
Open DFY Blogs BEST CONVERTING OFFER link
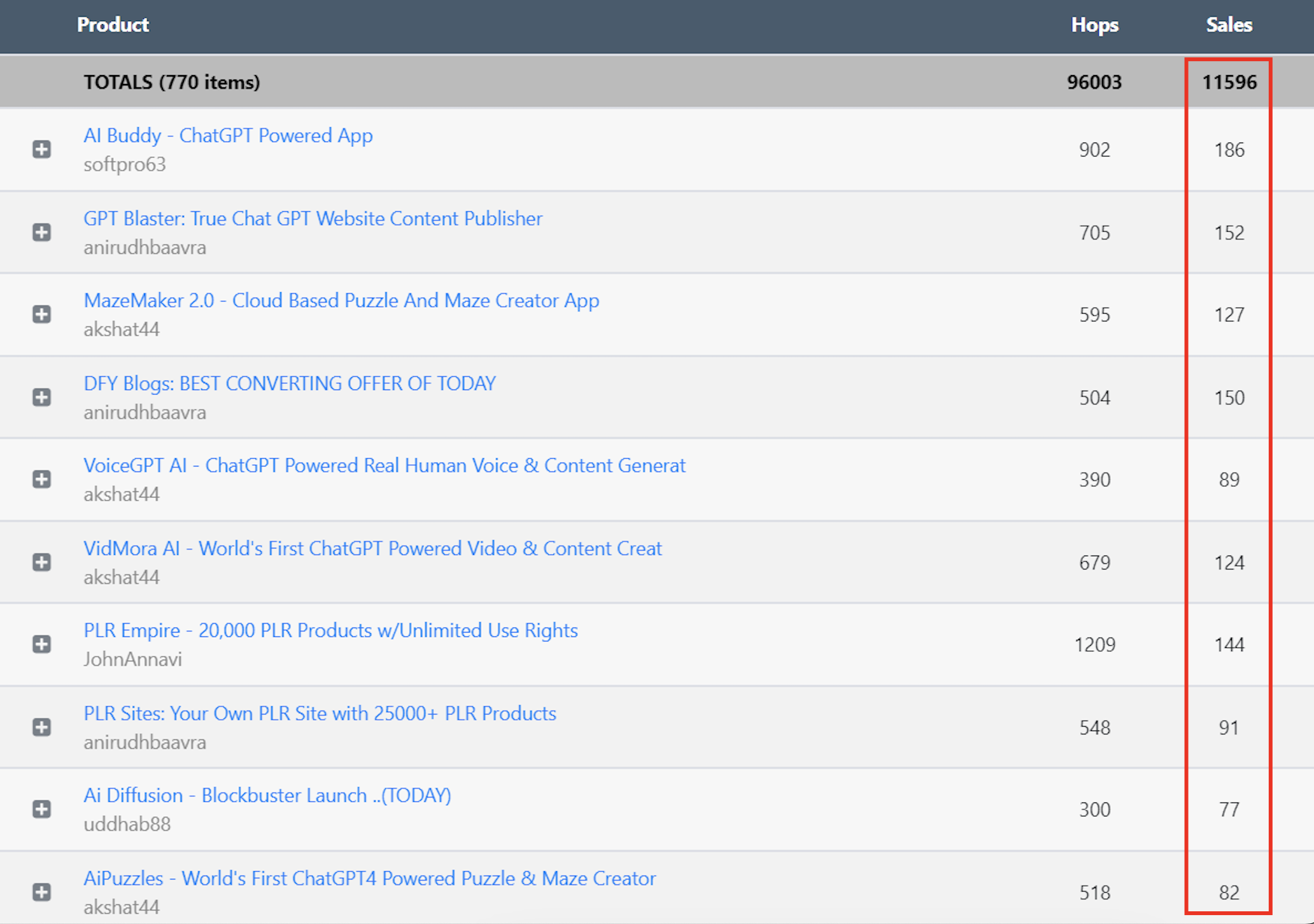click(290, 383)
